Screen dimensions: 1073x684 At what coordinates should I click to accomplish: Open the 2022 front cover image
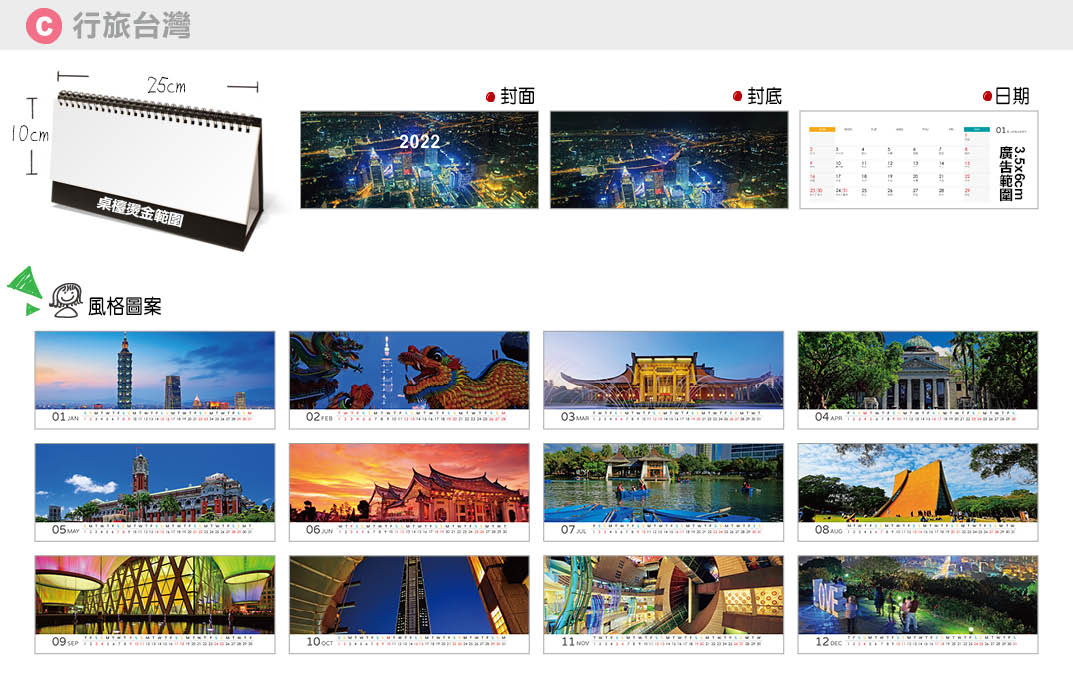[x=419, y=159]
